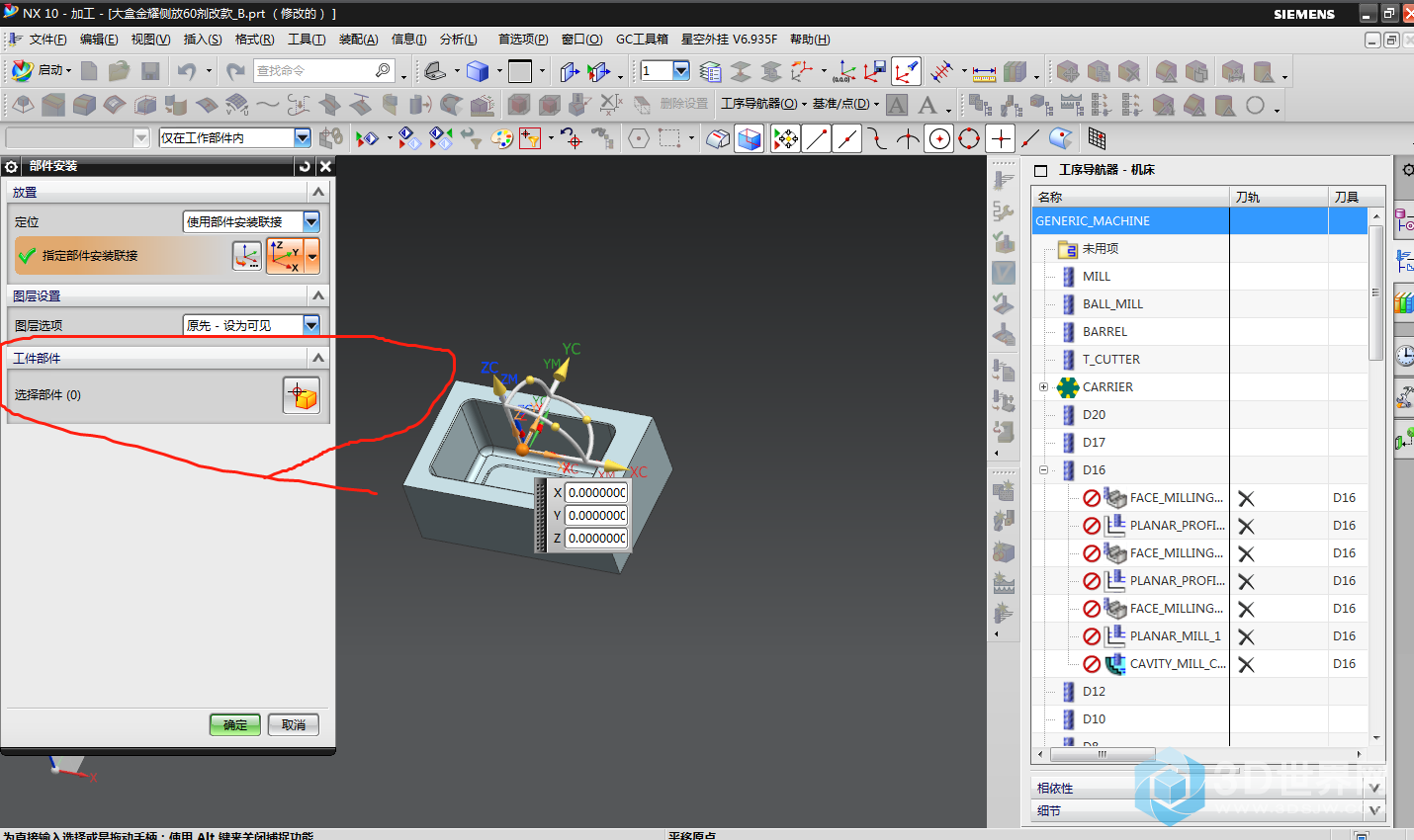Click the Redo arrow icon
This screenshot has height=840, width=1414.
[234, 71]
